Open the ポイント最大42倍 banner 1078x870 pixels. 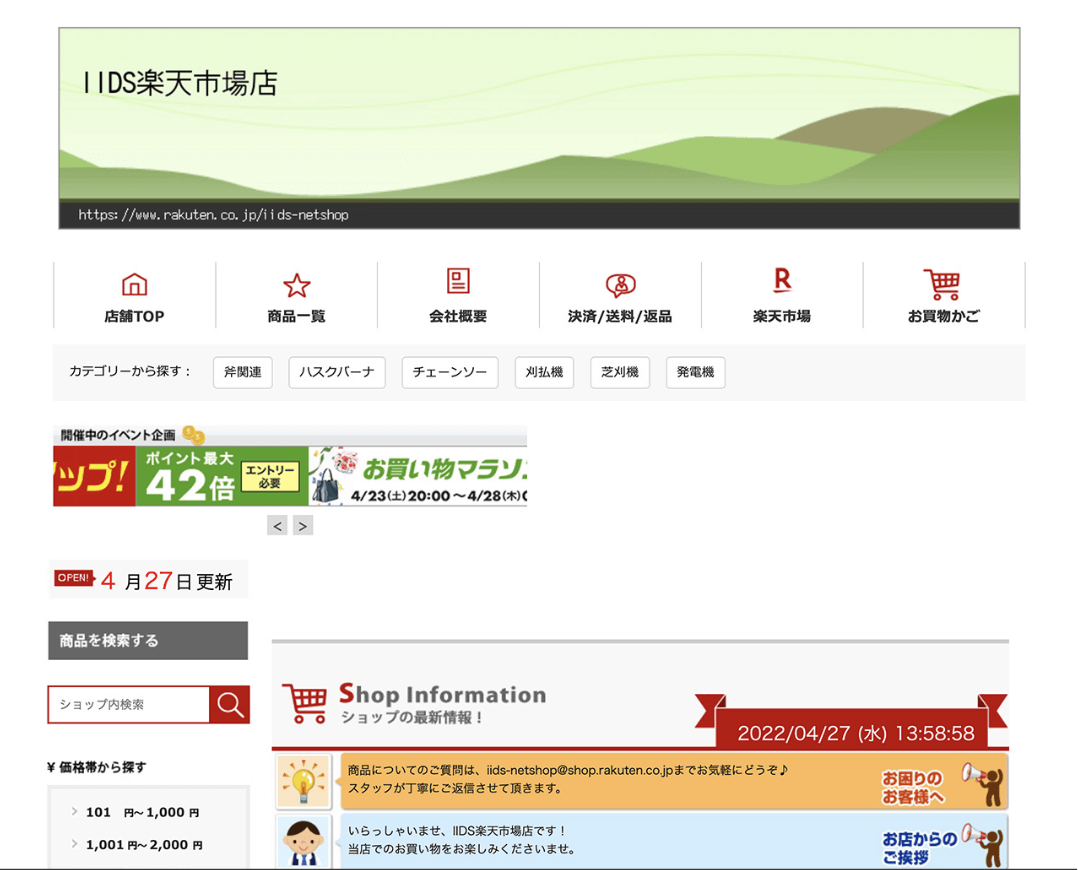tap(222, 476)
